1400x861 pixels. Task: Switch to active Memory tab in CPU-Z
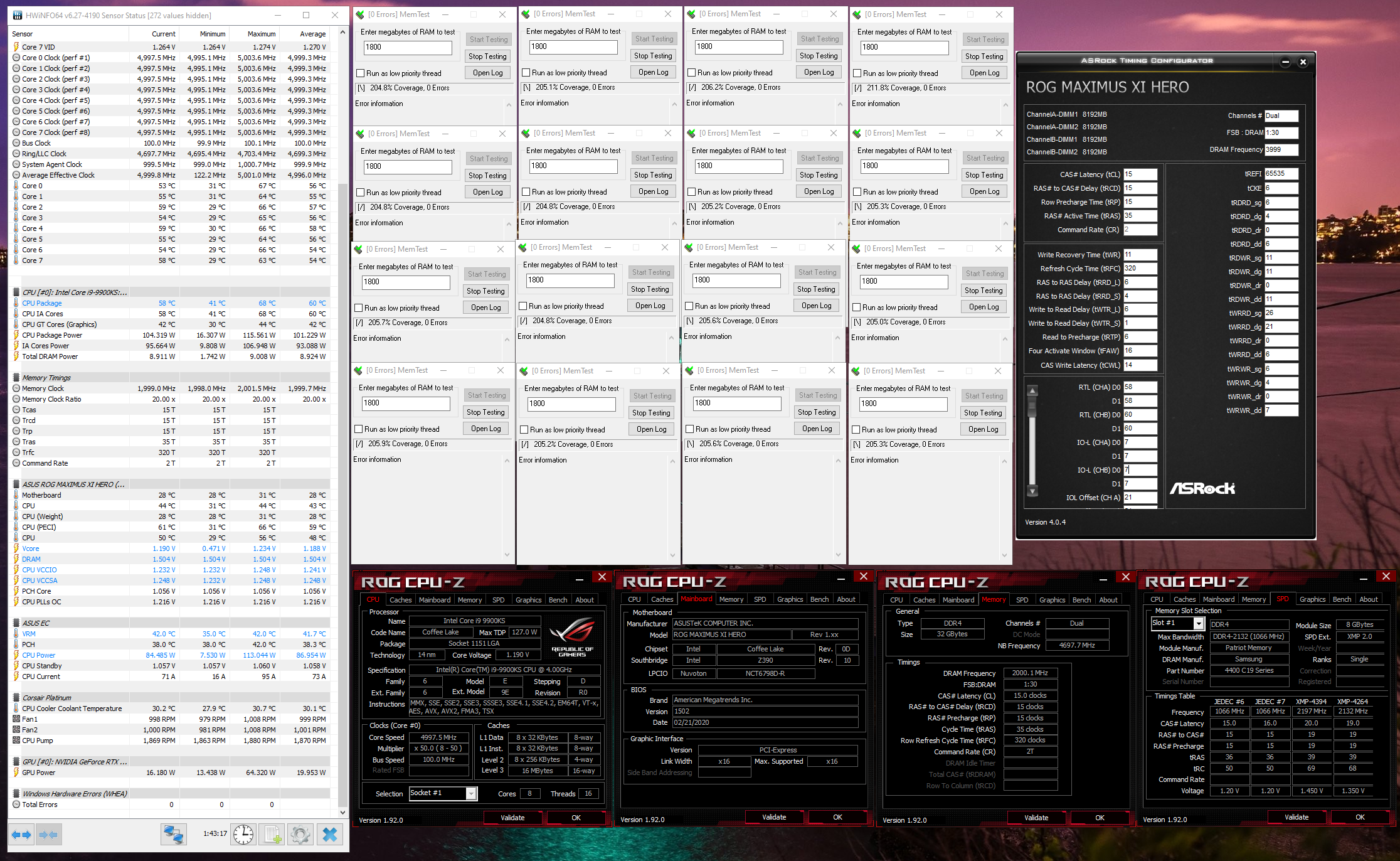(994, 599)
